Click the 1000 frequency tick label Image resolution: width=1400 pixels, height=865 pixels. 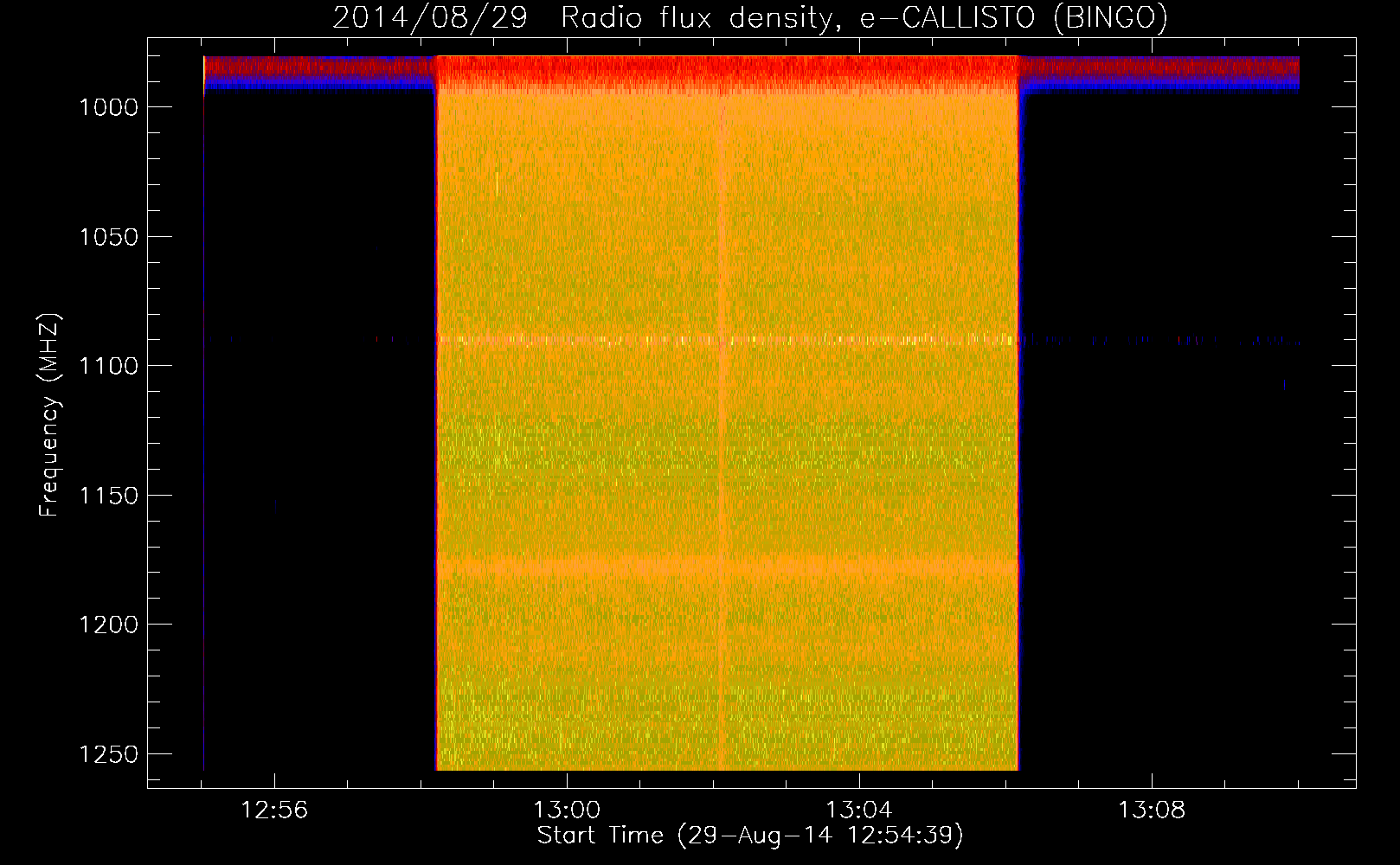point(108,107)
